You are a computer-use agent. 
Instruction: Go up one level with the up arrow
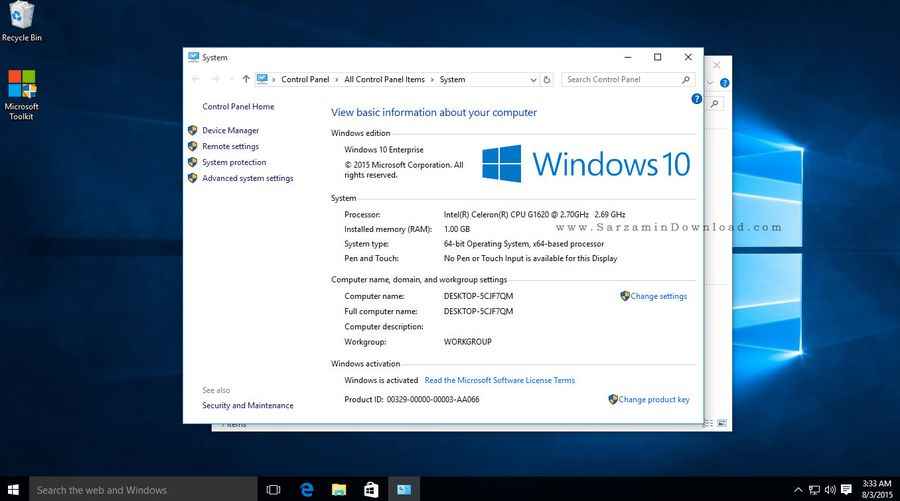tap(246, 79)
